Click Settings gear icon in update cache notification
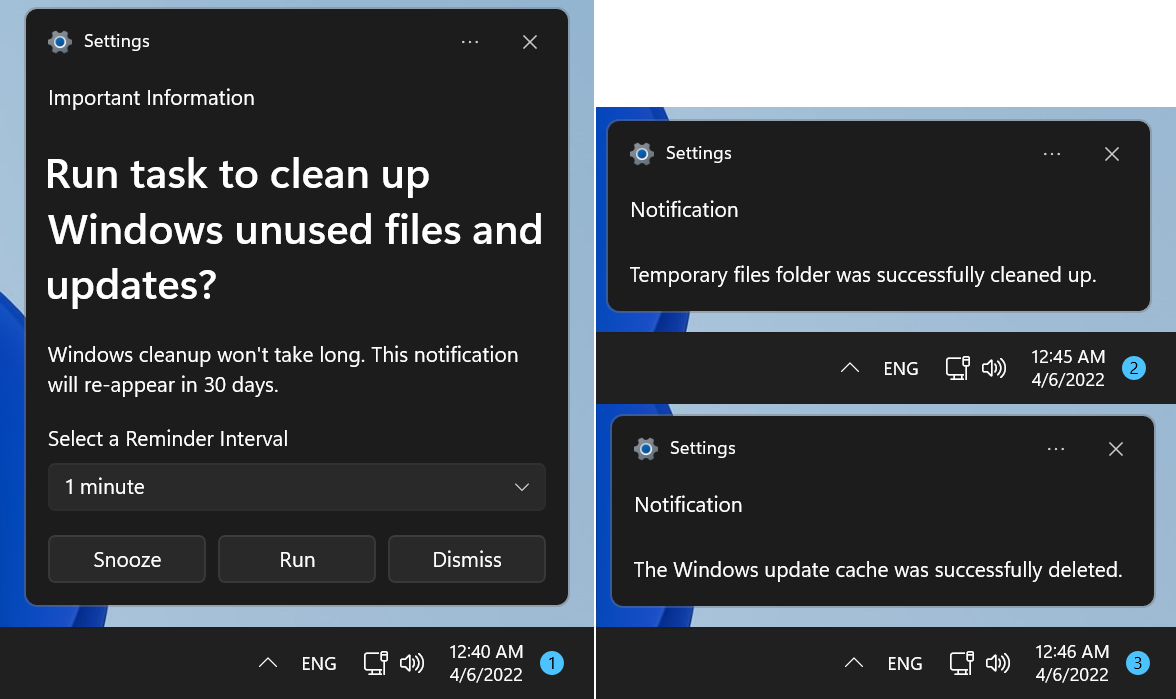Image resolution: width=1176 pixels, height=699 pixels. click(x=646, y=448)
